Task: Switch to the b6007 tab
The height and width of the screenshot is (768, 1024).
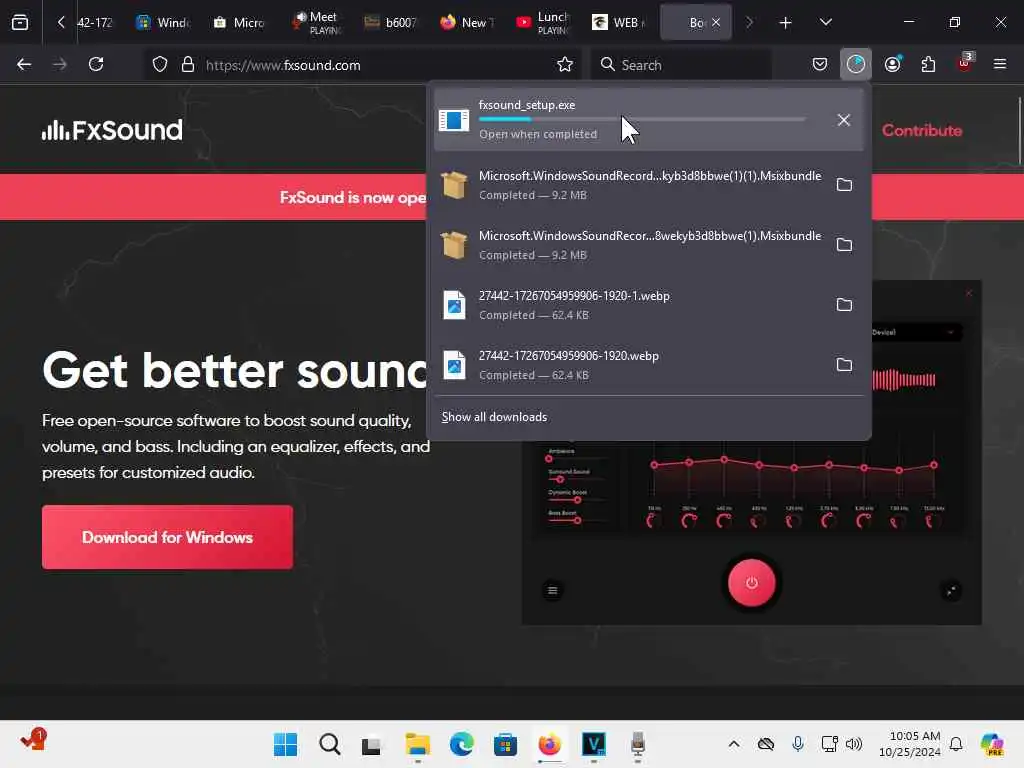Action: click(x=391, y=23)
